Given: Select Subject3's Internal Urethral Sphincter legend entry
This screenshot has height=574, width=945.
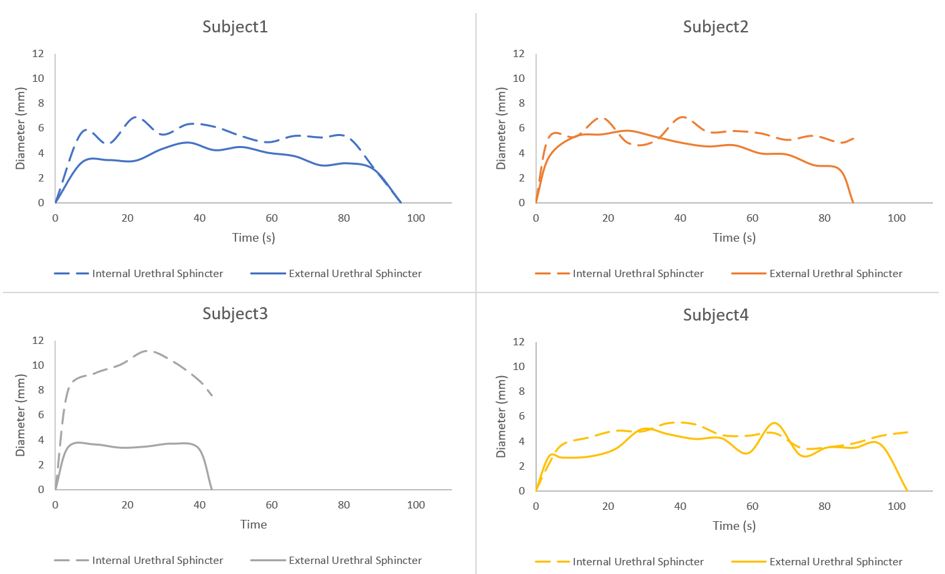Looking at the screenshot, I should [x=157, y=560].
